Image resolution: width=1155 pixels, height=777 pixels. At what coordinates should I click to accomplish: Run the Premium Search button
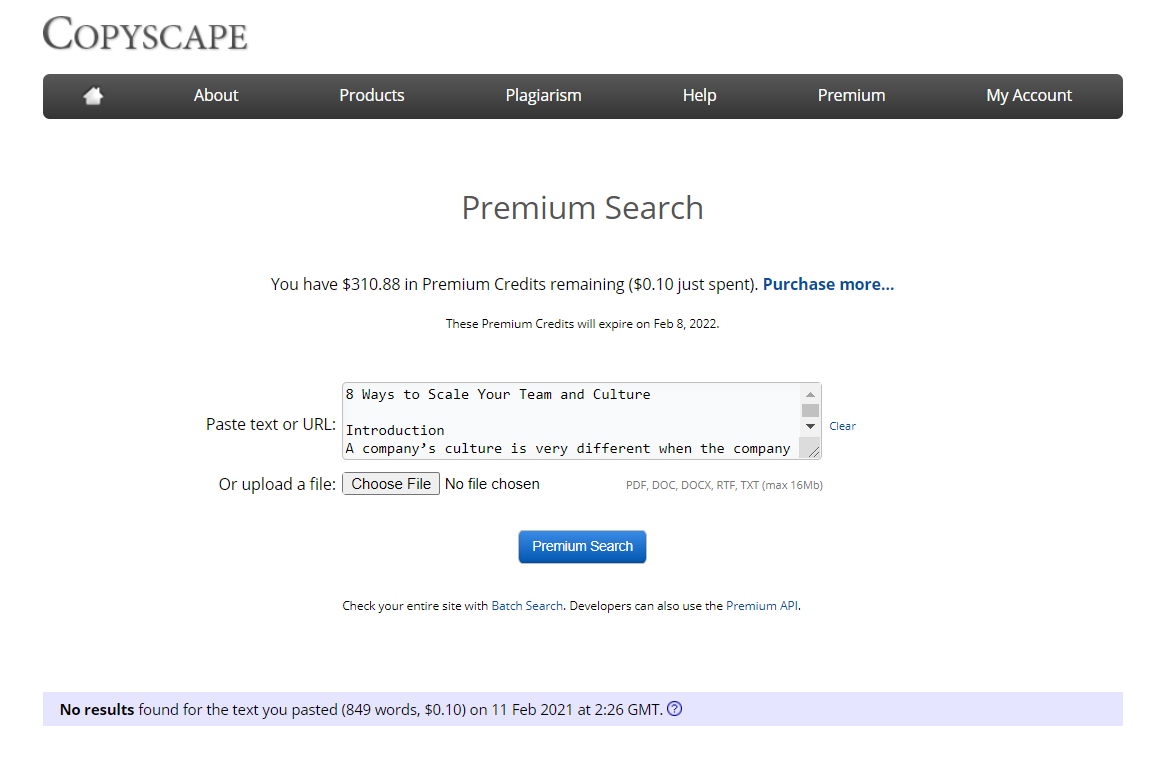click(582, 546)
